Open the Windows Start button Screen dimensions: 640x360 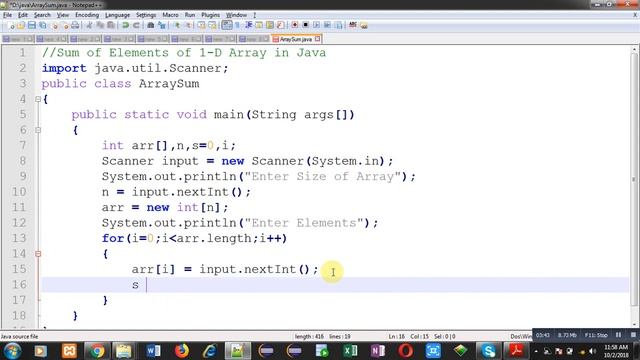(x=12, y=351)
